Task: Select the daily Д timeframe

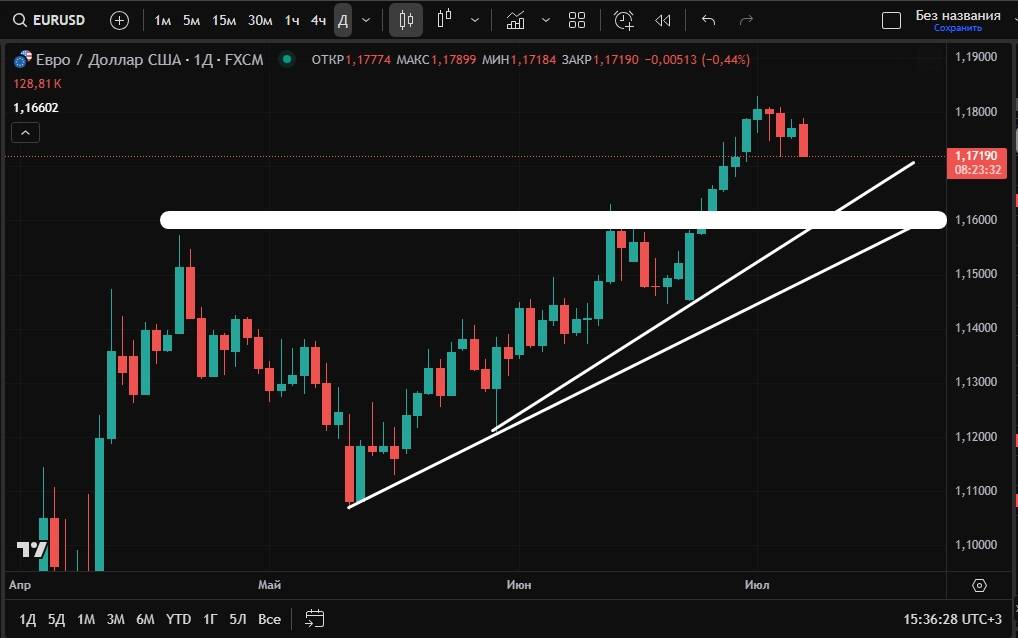Action: [343, 21]
